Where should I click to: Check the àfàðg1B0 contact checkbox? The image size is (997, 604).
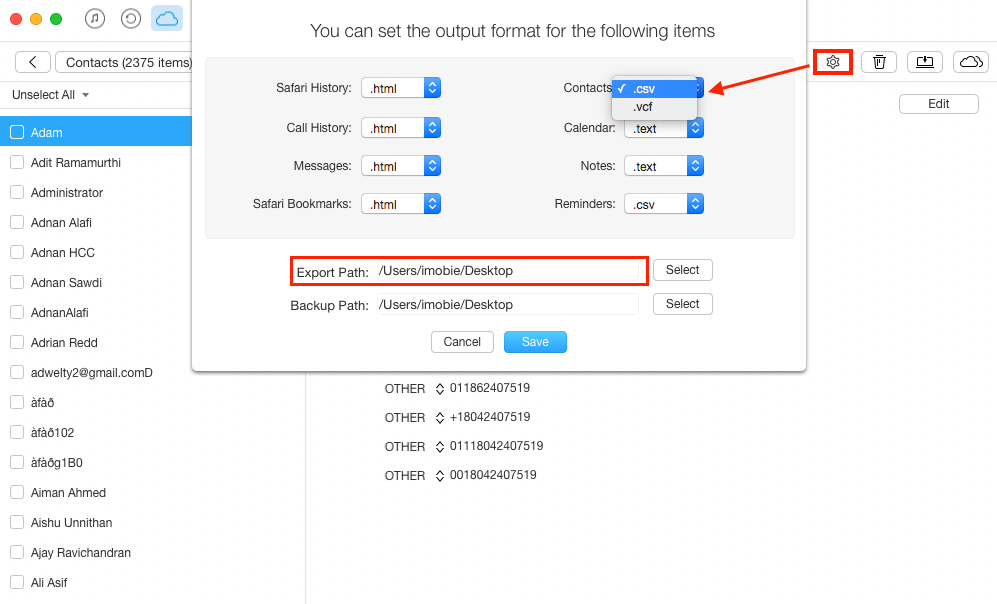(x=17, y=462)
